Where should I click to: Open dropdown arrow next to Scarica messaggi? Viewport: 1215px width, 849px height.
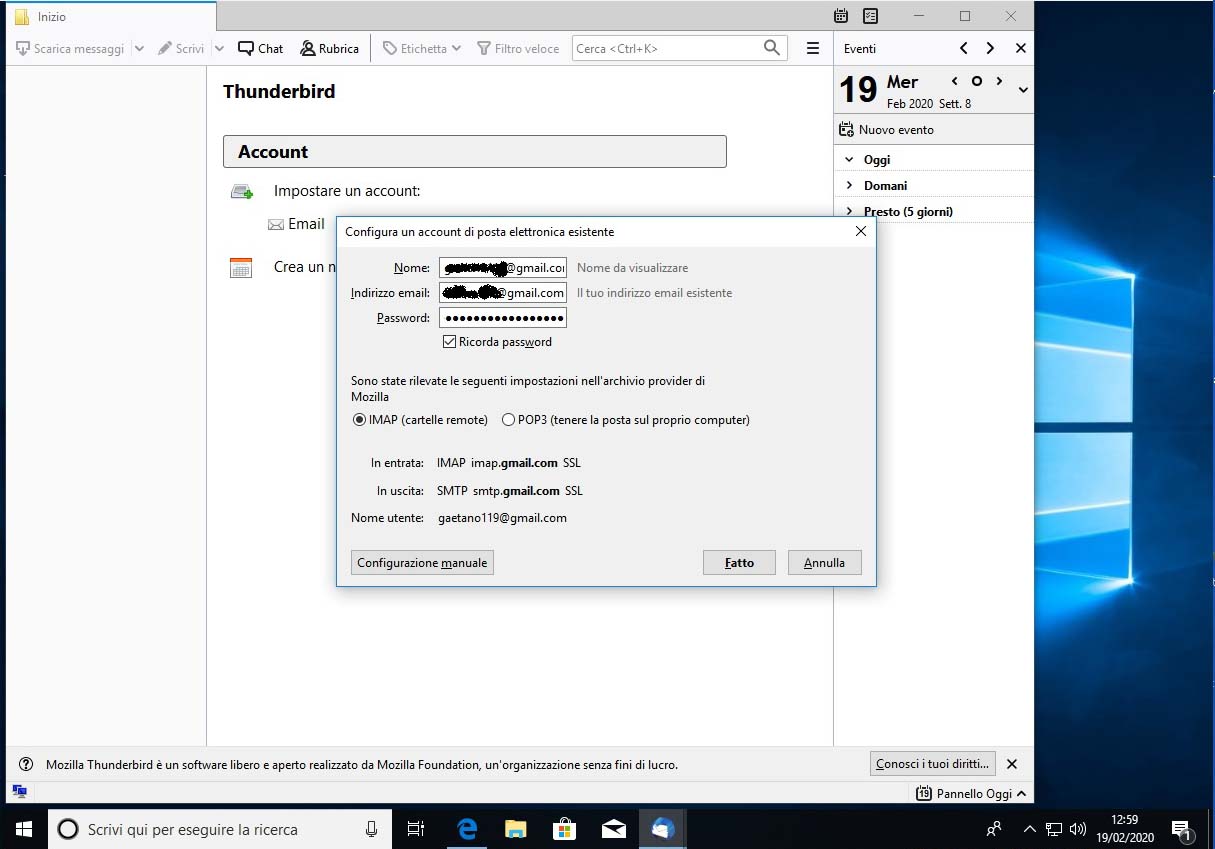click(139, 48)
